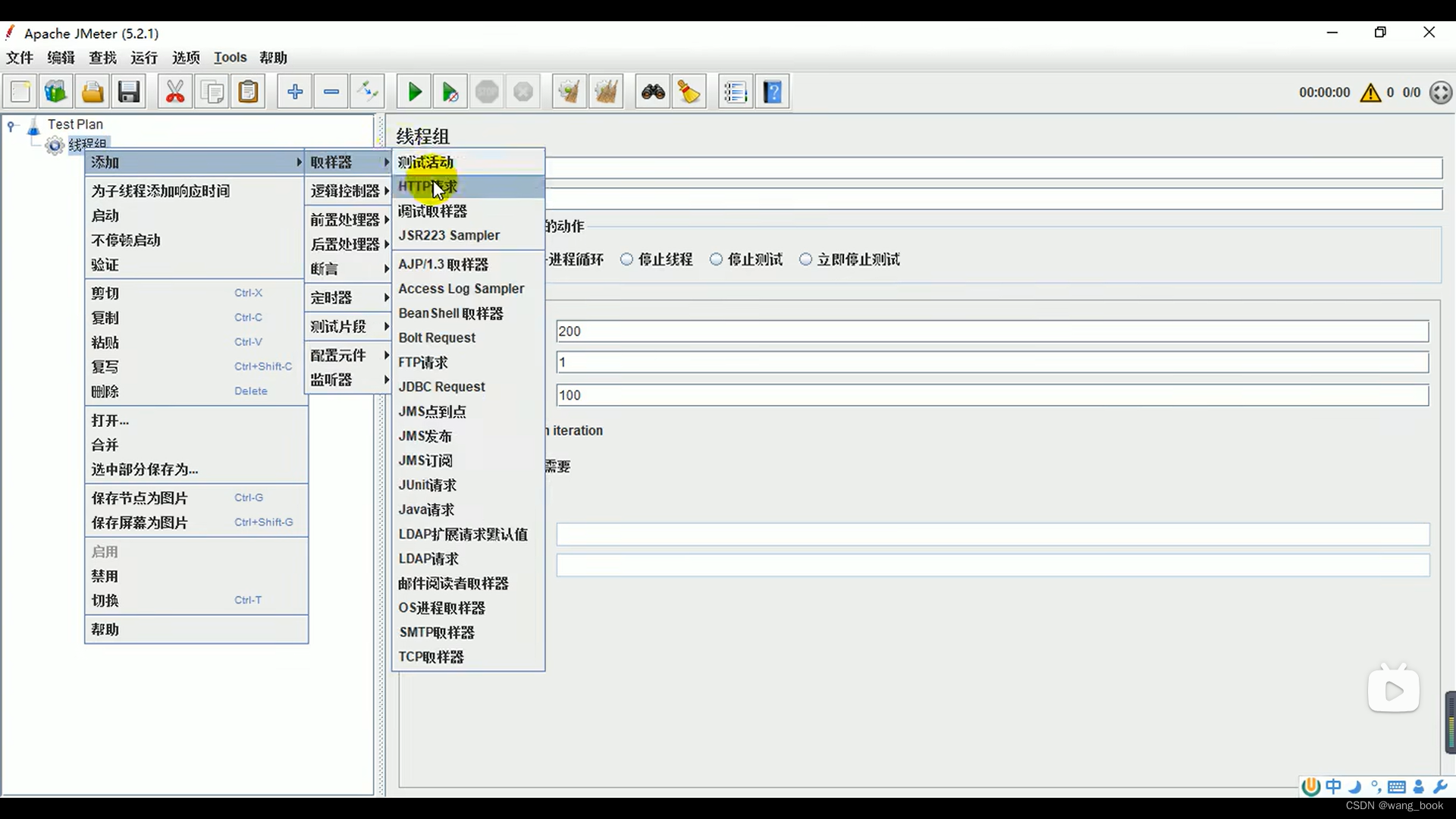The width and height of the screenshot is (1456, 819).
Task: Click 保存节点为图片 menu entry
Action: click(x=196, y=498)
